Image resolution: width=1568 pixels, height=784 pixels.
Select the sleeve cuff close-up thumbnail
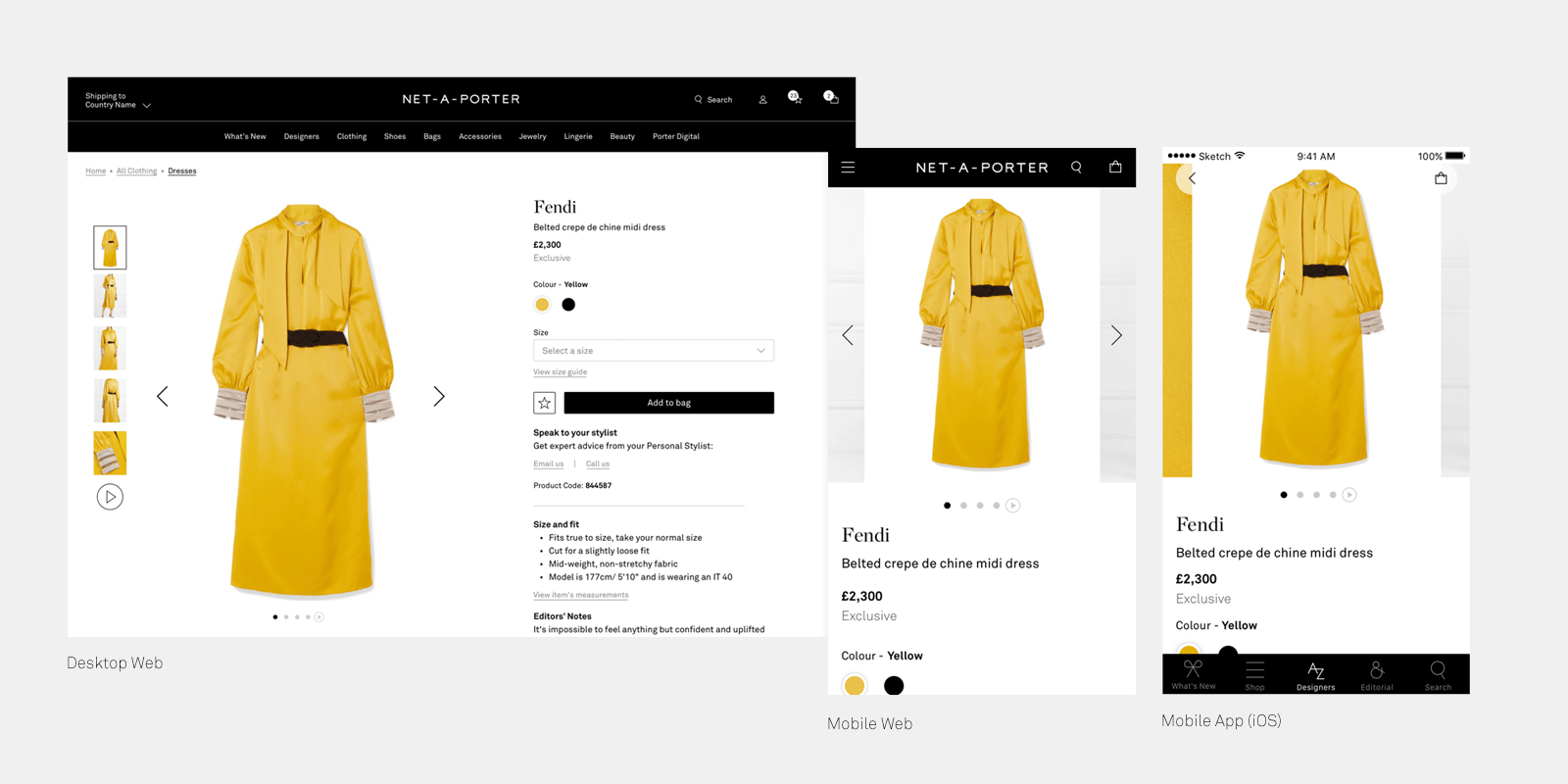[110, 453]
